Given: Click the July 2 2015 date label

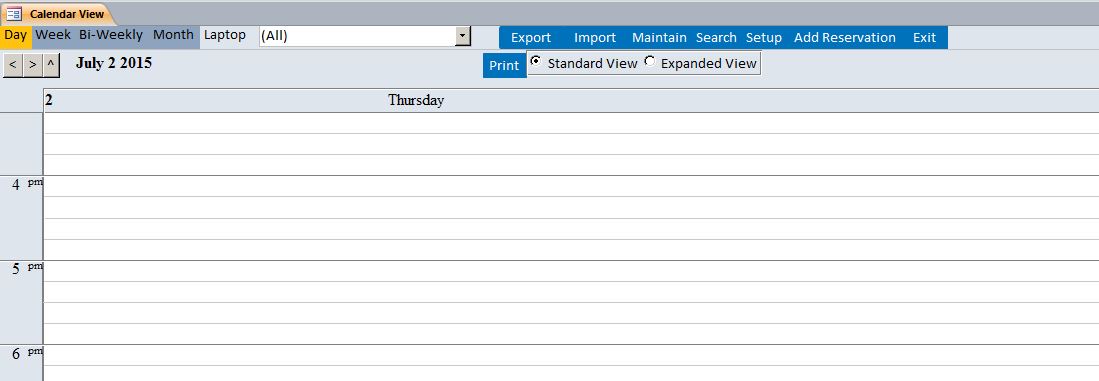Looking at the screenshot, I should (114, 63).
